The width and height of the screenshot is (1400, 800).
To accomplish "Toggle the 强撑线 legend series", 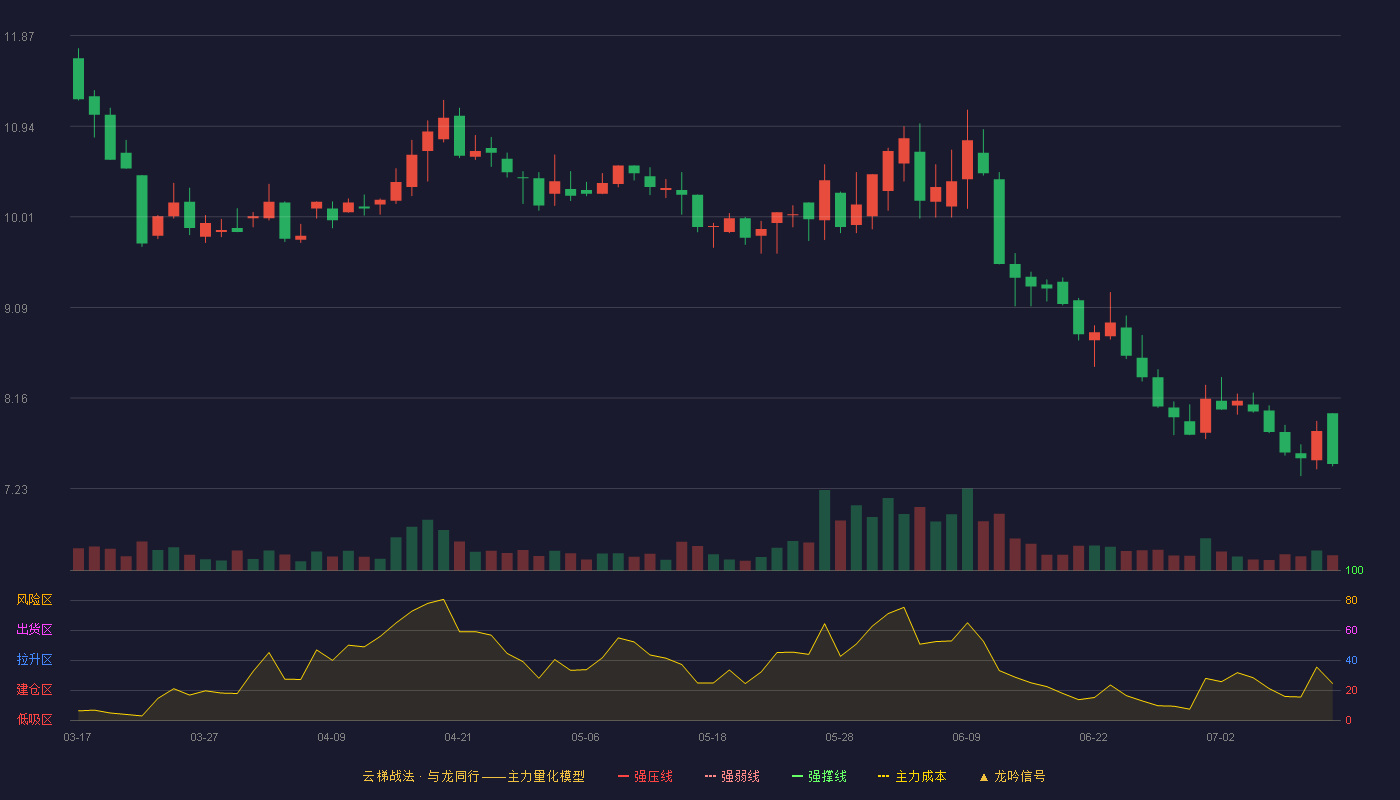I will pyautogui.click(x=819, y=776).
